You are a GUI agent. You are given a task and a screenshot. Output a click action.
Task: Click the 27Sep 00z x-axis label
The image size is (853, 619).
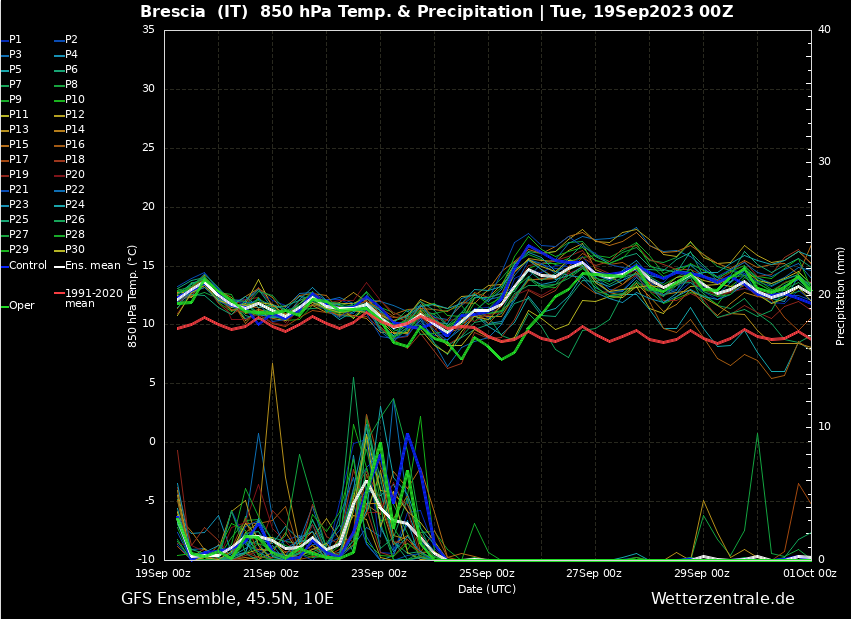[x=594, y=573]
